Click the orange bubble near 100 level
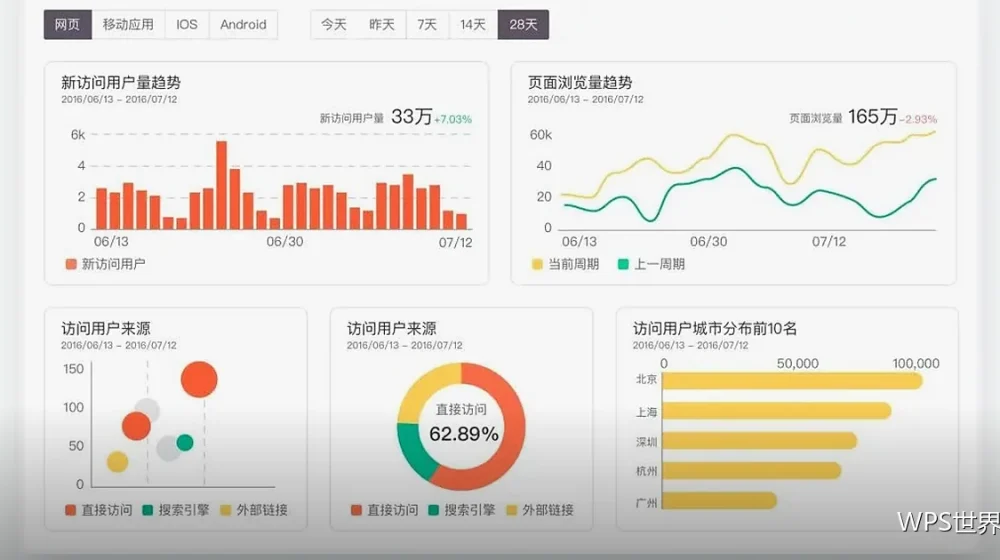 point(136,426)
